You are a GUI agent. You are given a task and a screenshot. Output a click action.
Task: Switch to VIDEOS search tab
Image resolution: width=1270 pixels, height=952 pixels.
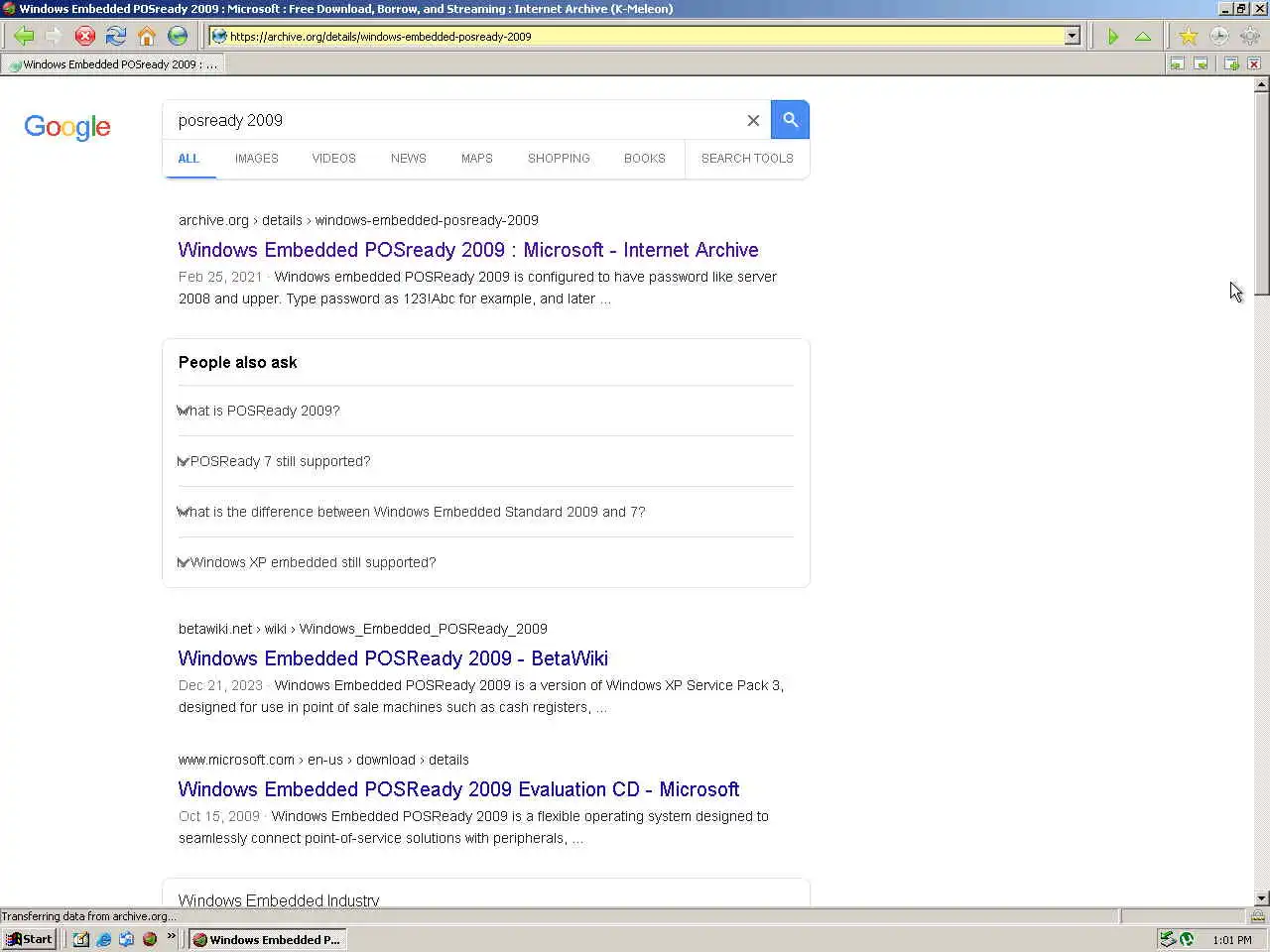click(x=333, y=159)
